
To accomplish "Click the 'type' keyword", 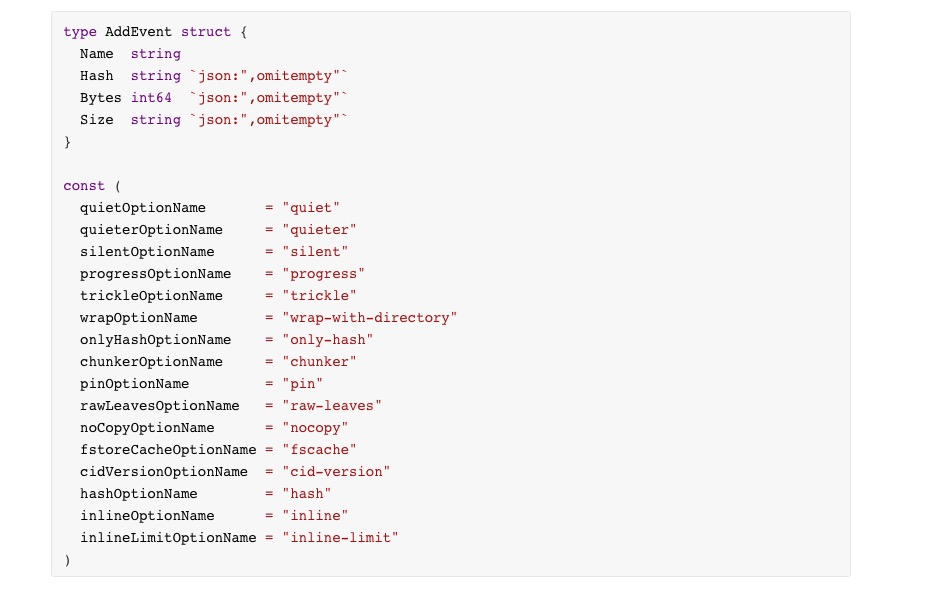I will coord(80,32).
